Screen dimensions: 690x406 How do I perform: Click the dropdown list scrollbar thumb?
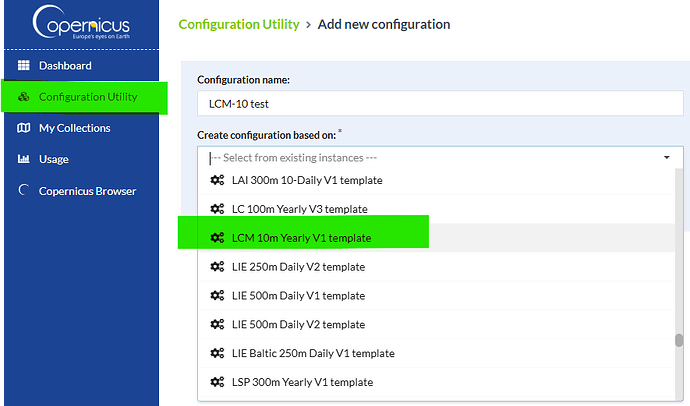click(x=679, y=340)
